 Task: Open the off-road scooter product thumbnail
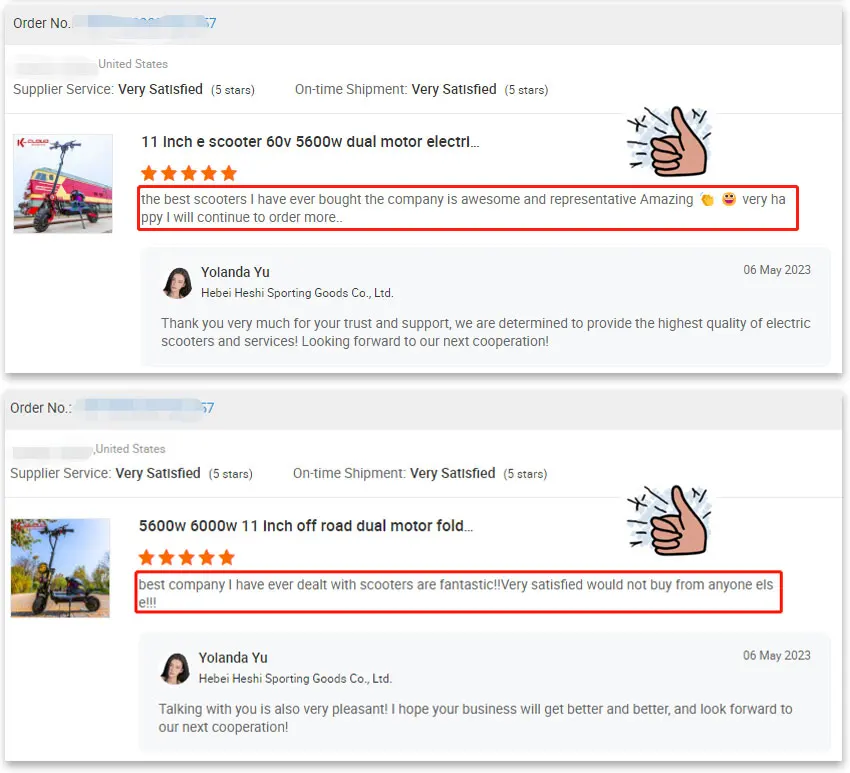coord(60,568)
